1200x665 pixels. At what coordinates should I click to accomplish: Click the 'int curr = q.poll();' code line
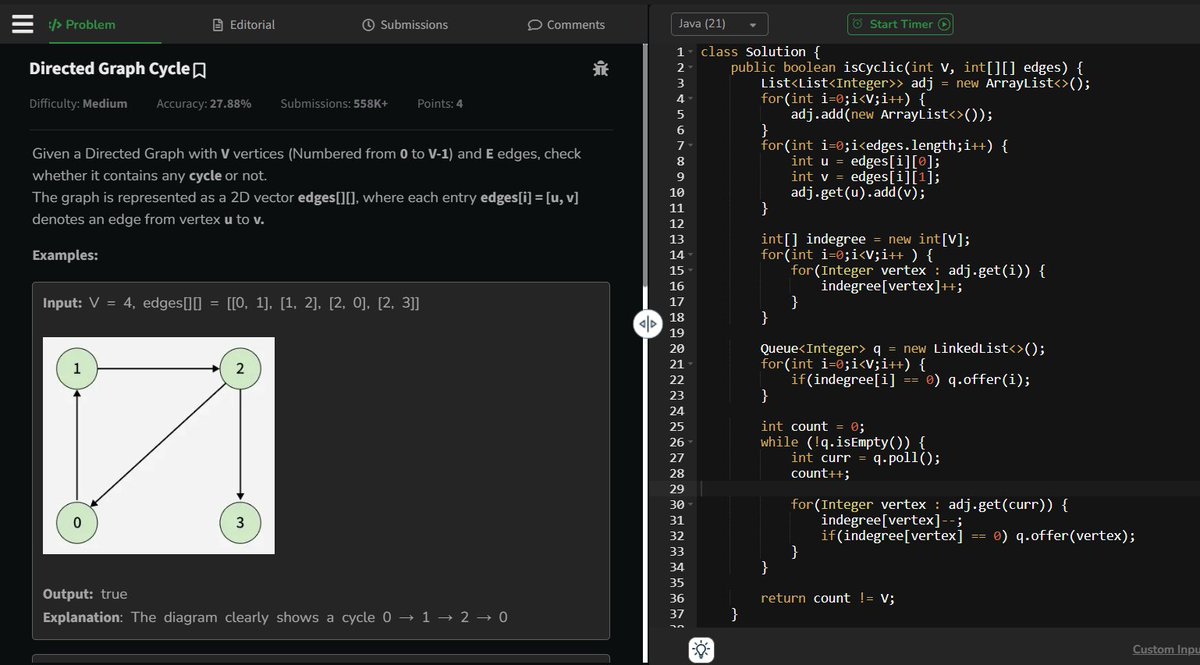(x=865, y=458)
